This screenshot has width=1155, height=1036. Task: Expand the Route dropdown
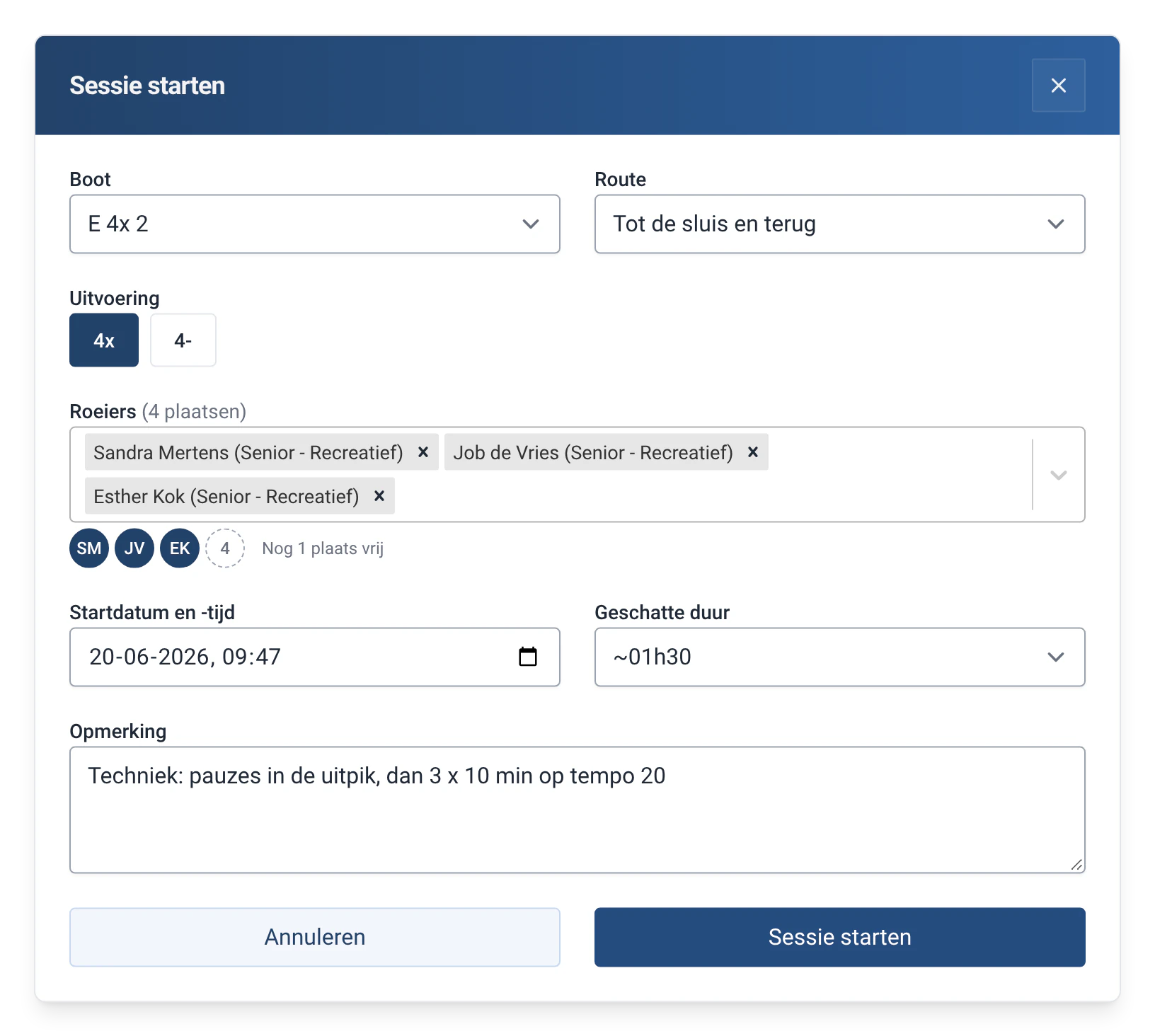tap(840, 224)
